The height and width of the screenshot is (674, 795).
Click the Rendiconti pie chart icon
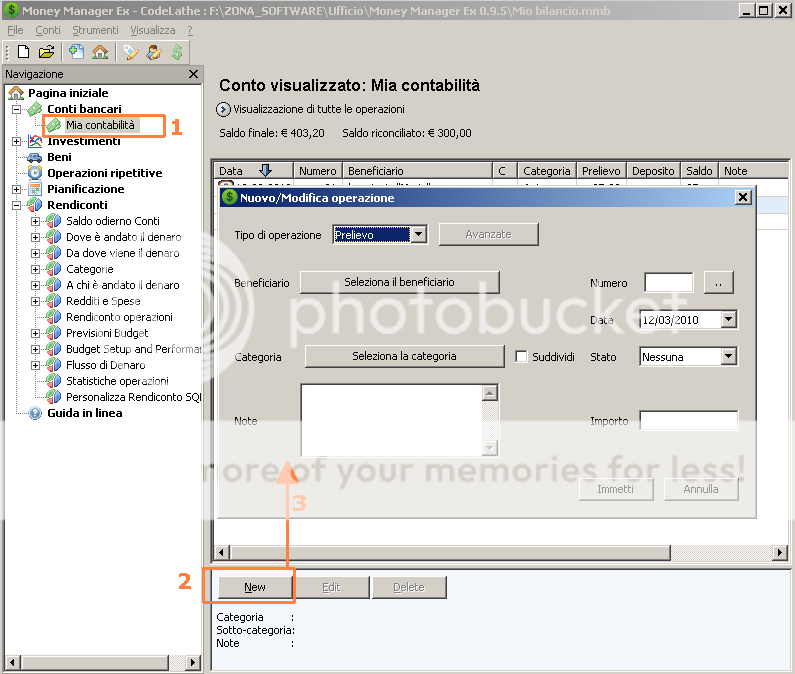point(34,205)
